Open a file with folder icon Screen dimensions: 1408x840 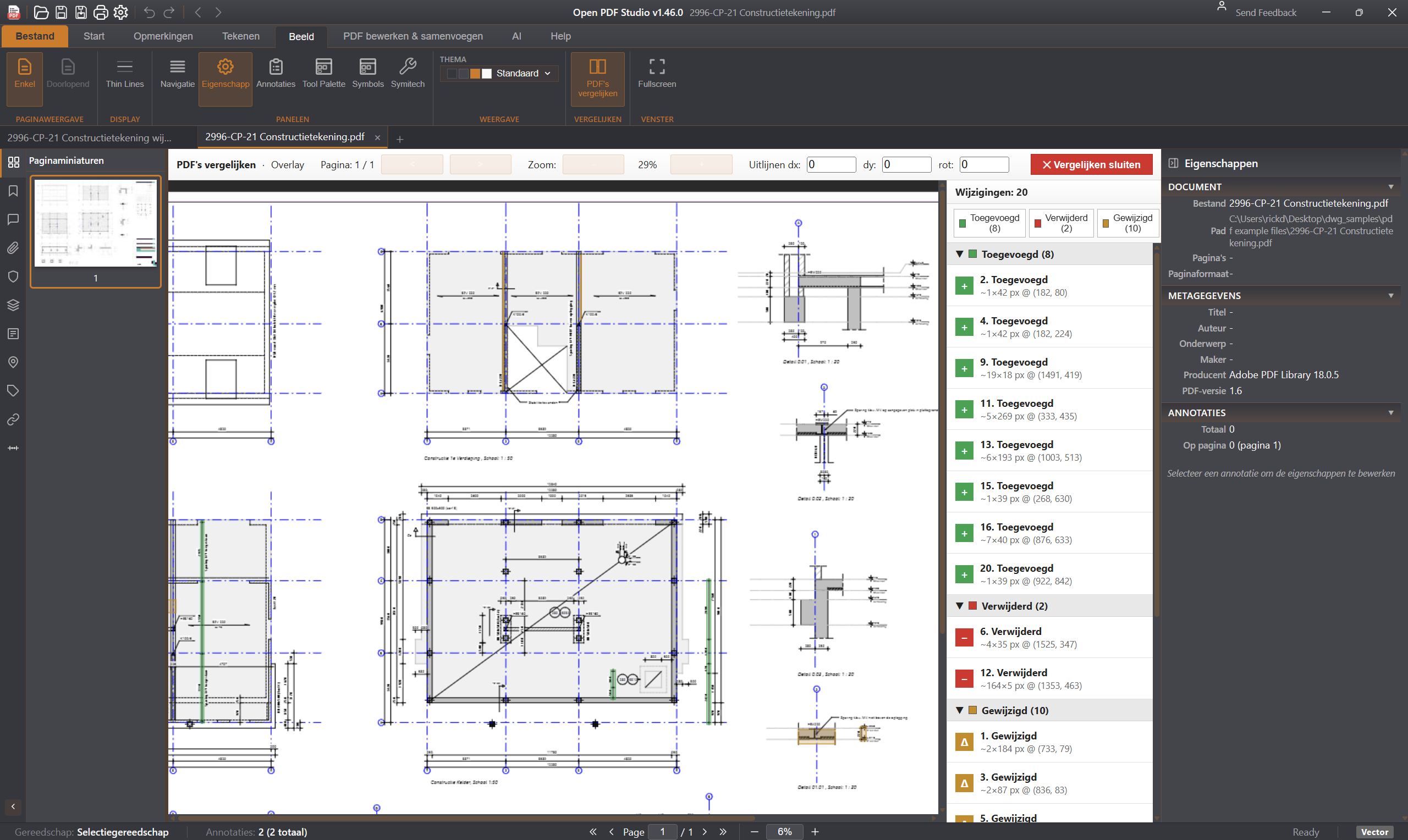point(41,12)
